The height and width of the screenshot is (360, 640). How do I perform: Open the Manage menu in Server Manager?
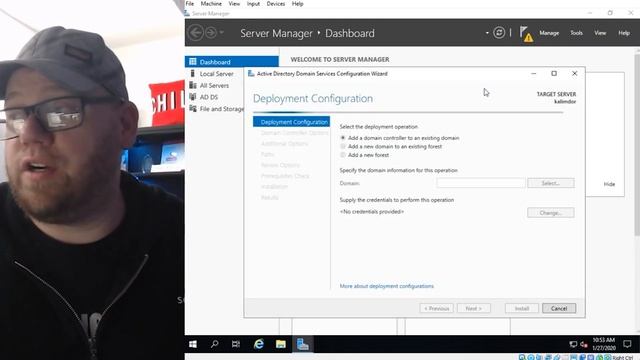[549, 33]
